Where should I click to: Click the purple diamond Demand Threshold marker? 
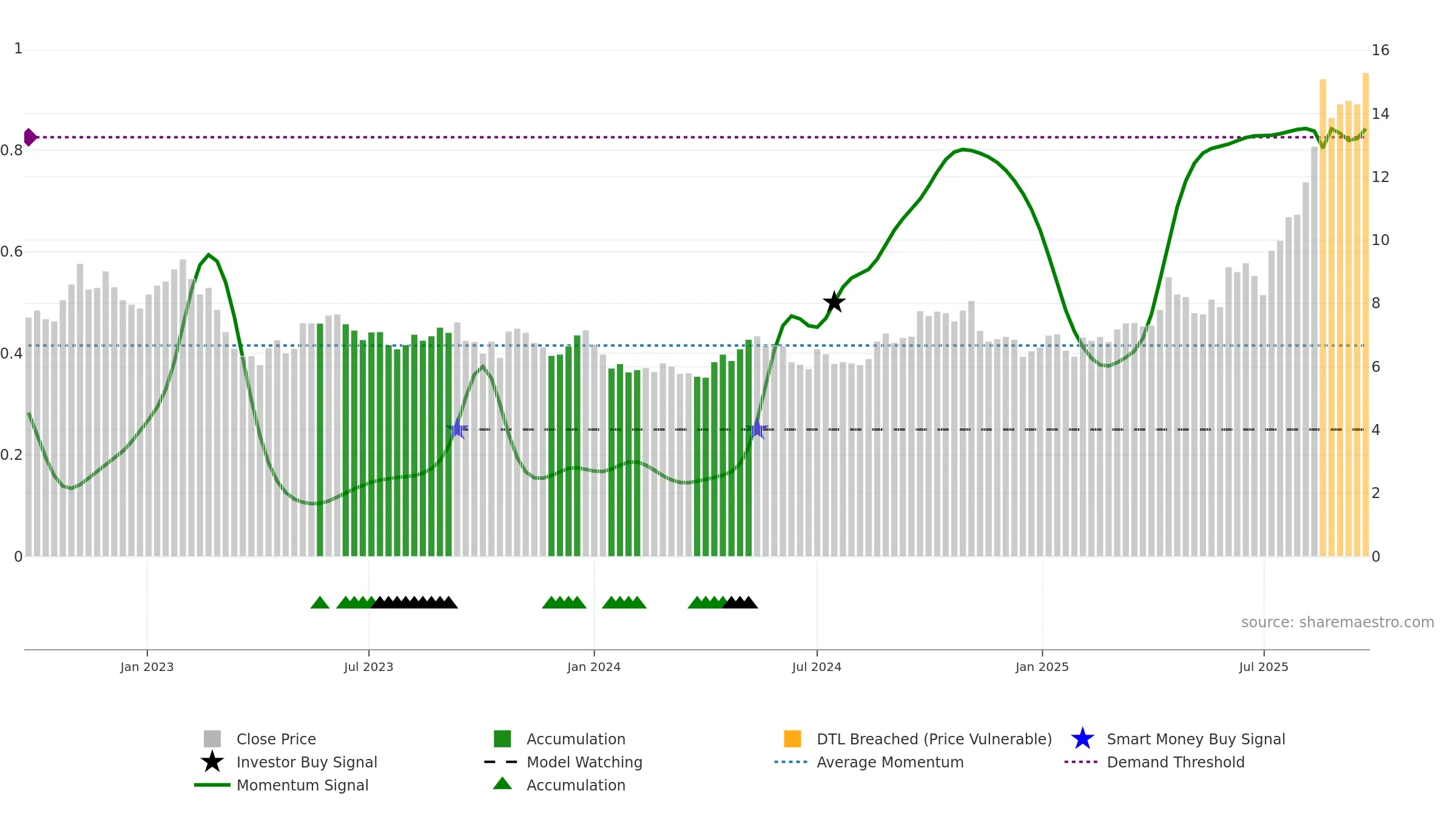[x=30, y=137]
